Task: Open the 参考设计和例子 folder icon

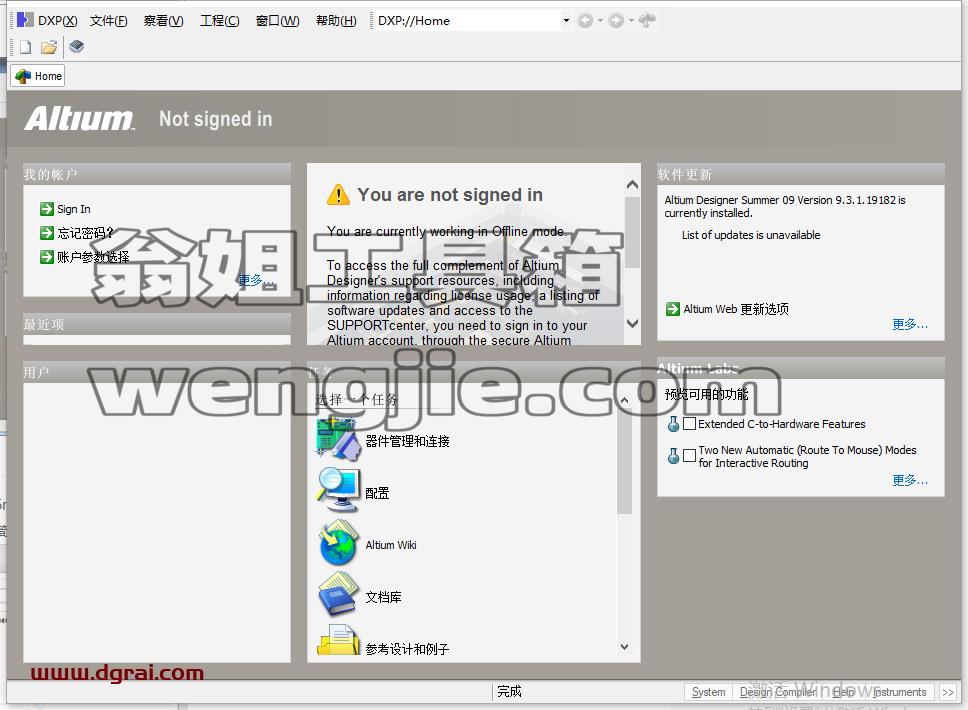Action: [338, 640]
